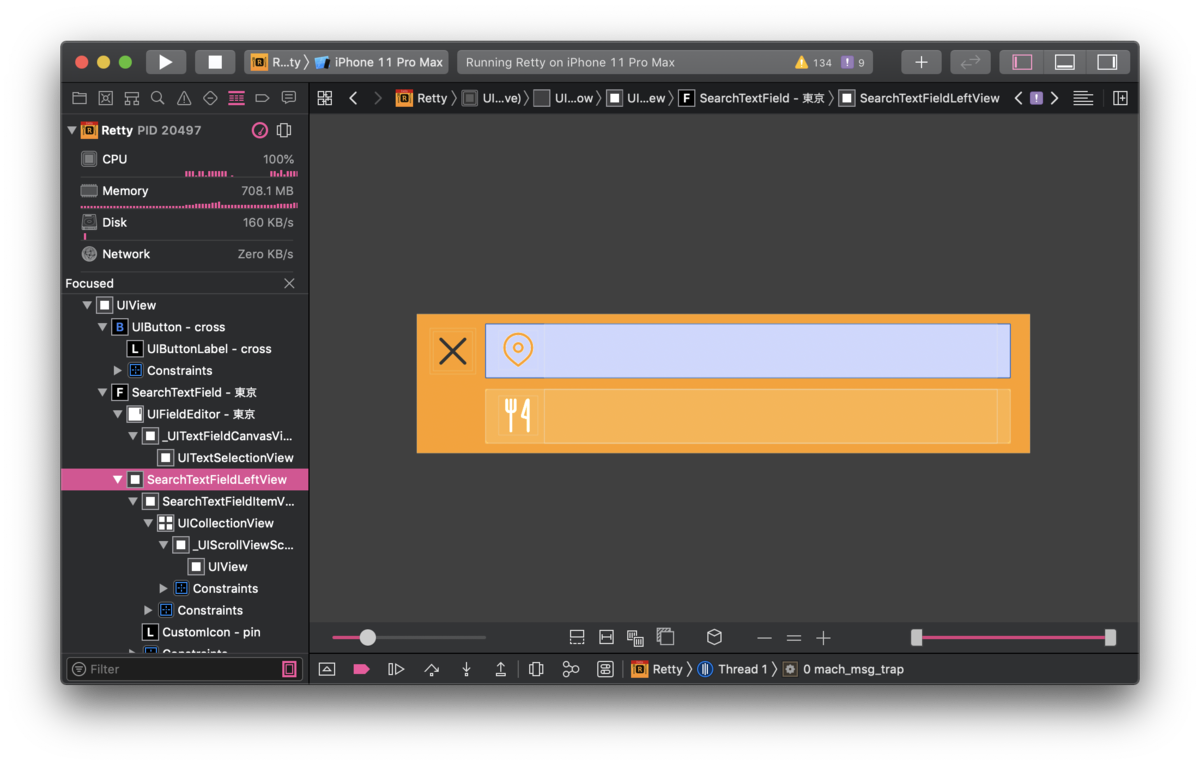This screenshot has width=1200, height=765.
Task: Select the Memory gauge row
Action: tap(185, 195)
